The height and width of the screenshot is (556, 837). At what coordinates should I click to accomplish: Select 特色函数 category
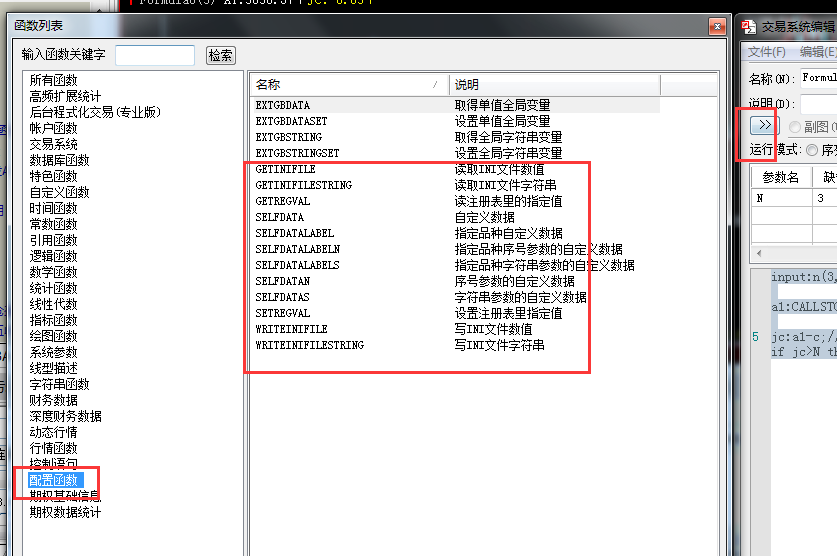53,176
